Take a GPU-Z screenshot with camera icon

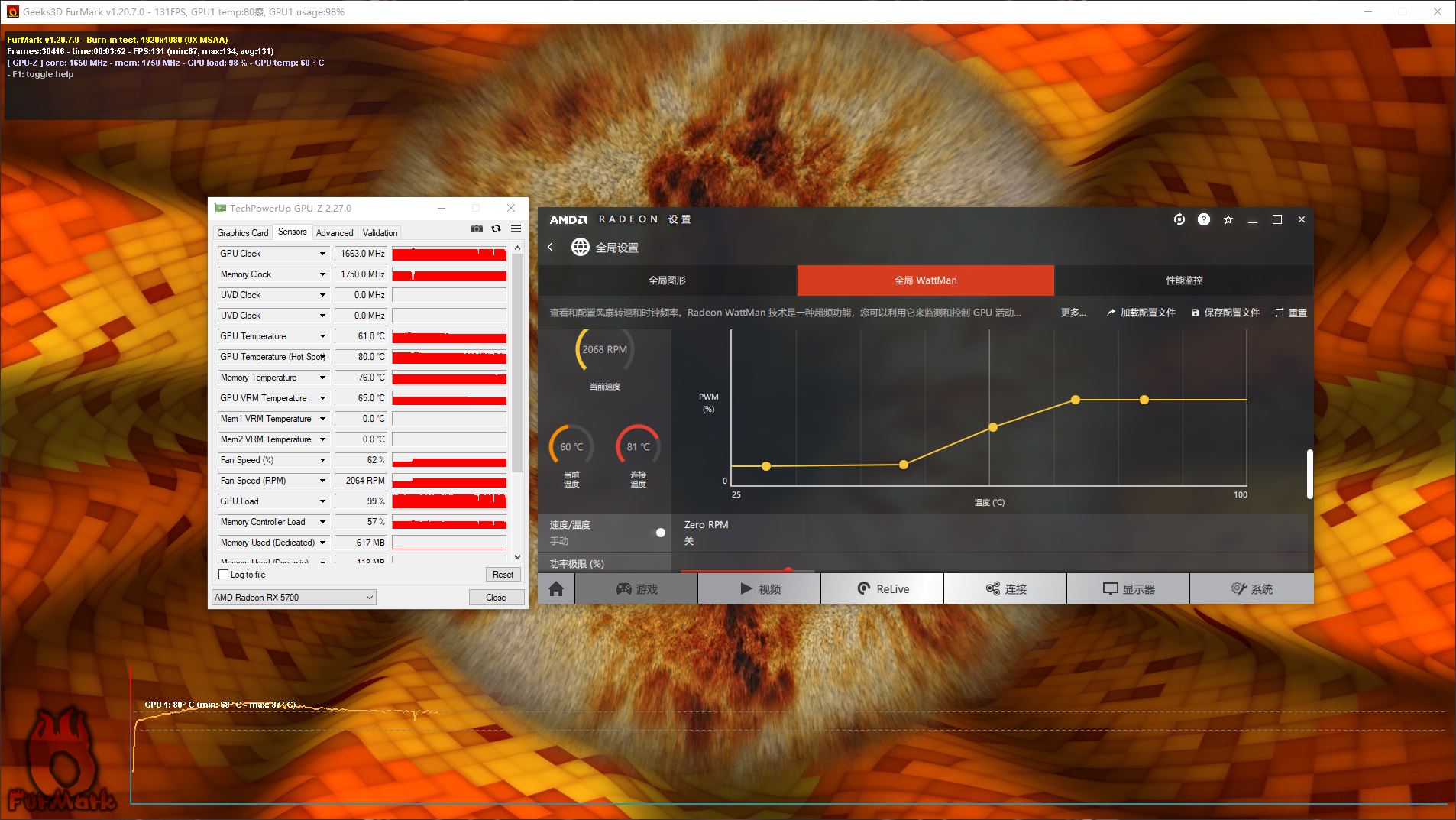pos(477,228)
